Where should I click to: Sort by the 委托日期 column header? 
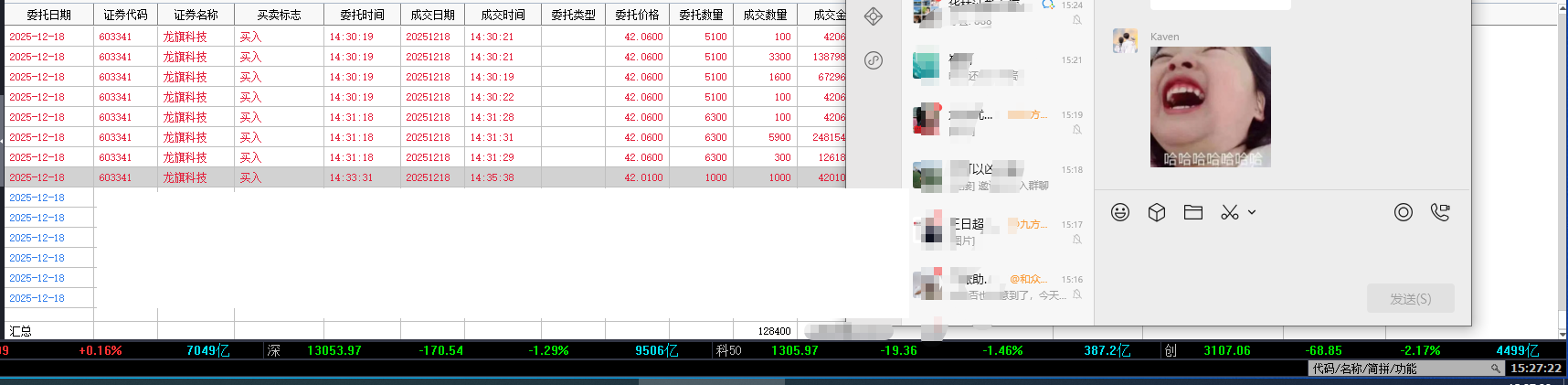(x=48, y=15)
